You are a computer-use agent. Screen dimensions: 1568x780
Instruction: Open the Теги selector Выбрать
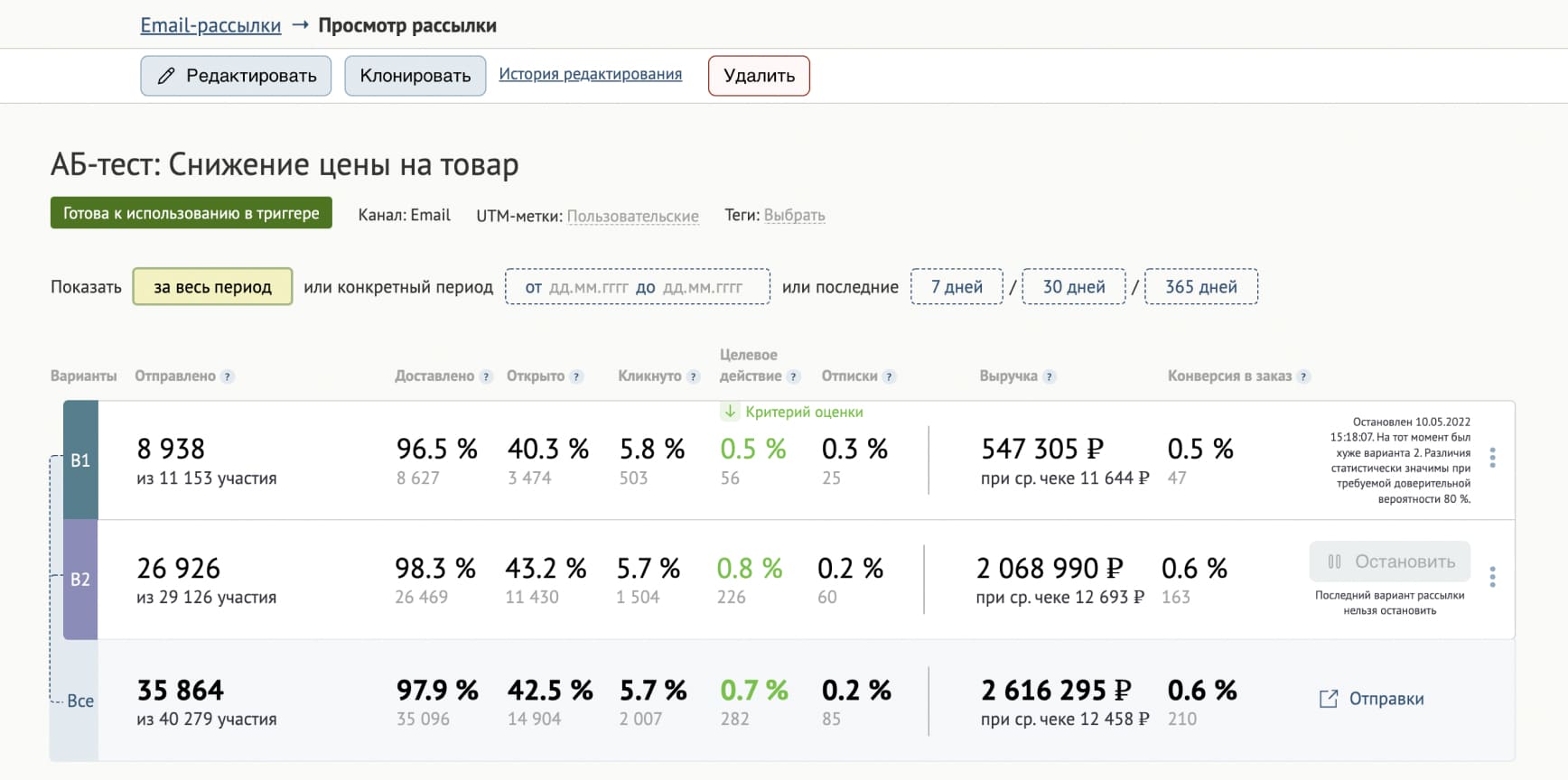point(794,216)
